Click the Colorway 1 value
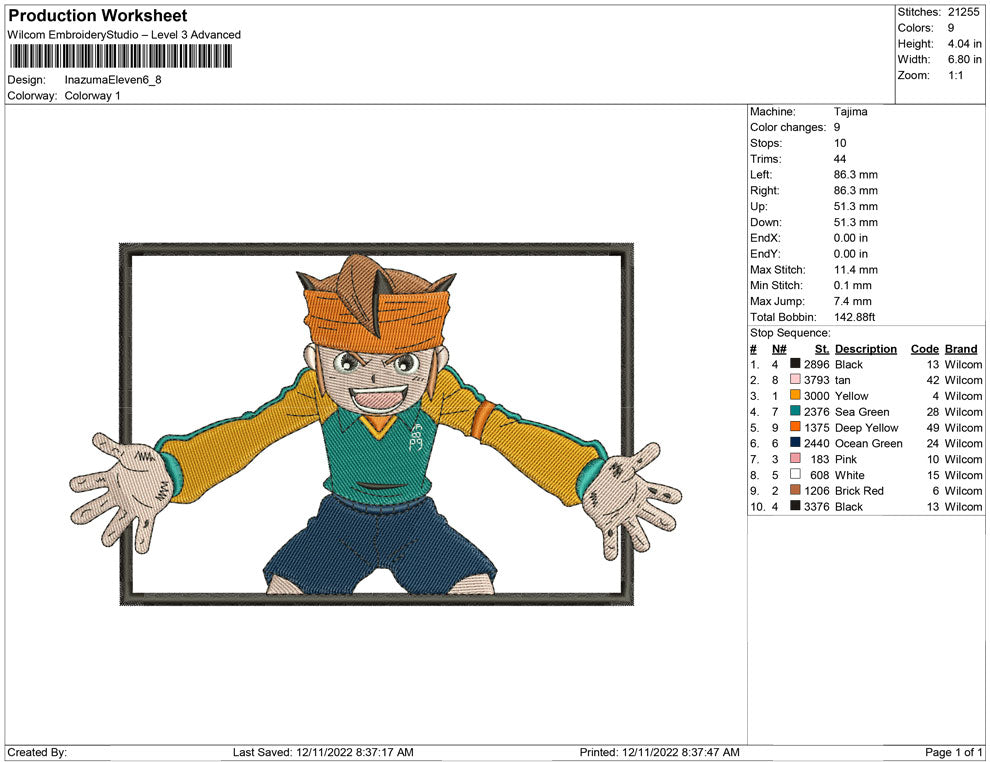This screenshot has width=990, height=762. click(92, 96)
